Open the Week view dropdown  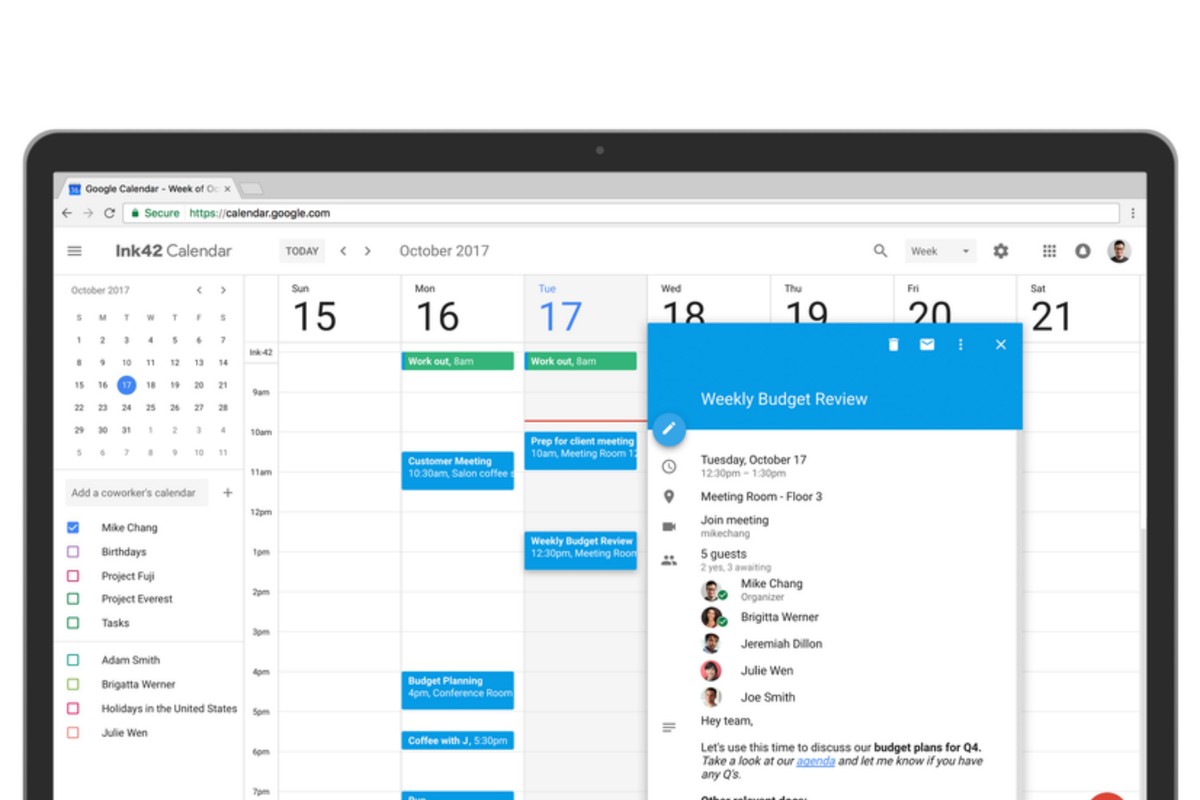pyautogui.click(x=940, y=251)
